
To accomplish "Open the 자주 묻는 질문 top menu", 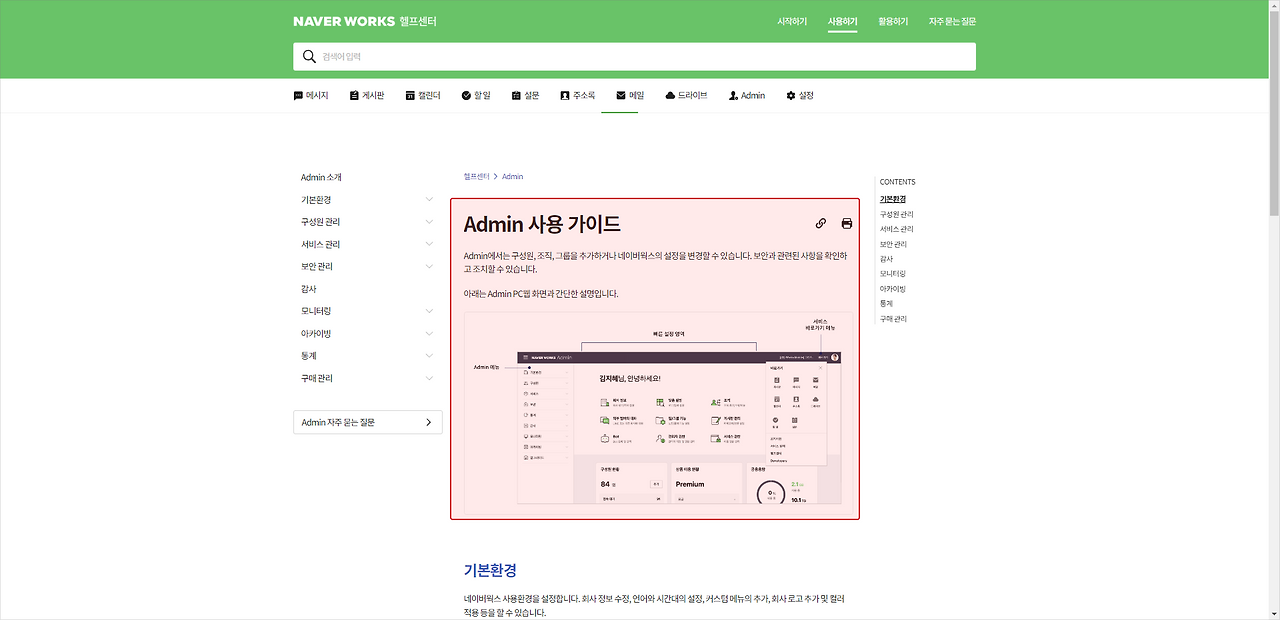I will tap(952, 21).
